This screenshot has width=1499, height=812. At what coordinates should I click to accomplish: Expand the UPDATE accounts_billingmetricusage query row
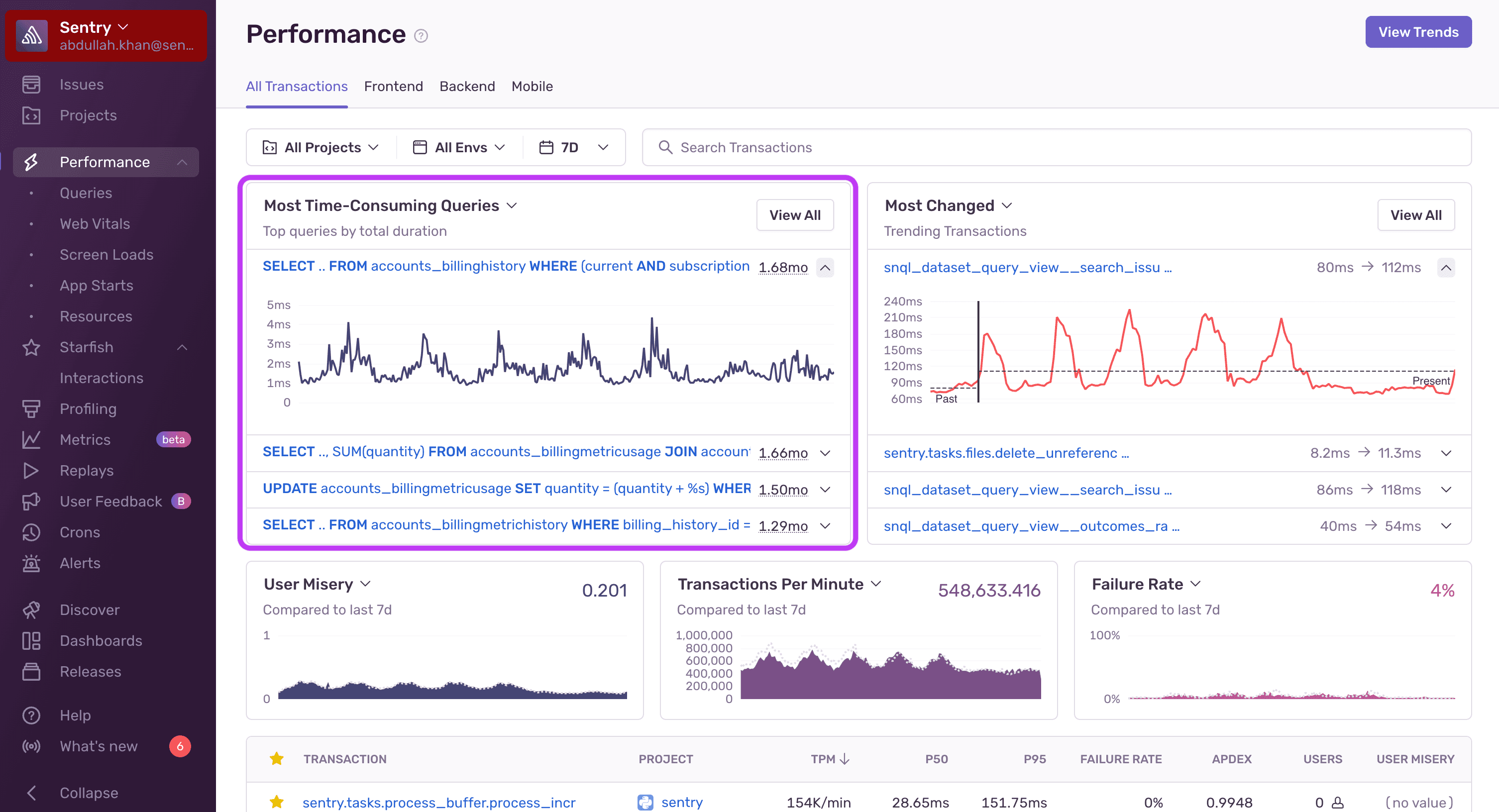[826, 490]
